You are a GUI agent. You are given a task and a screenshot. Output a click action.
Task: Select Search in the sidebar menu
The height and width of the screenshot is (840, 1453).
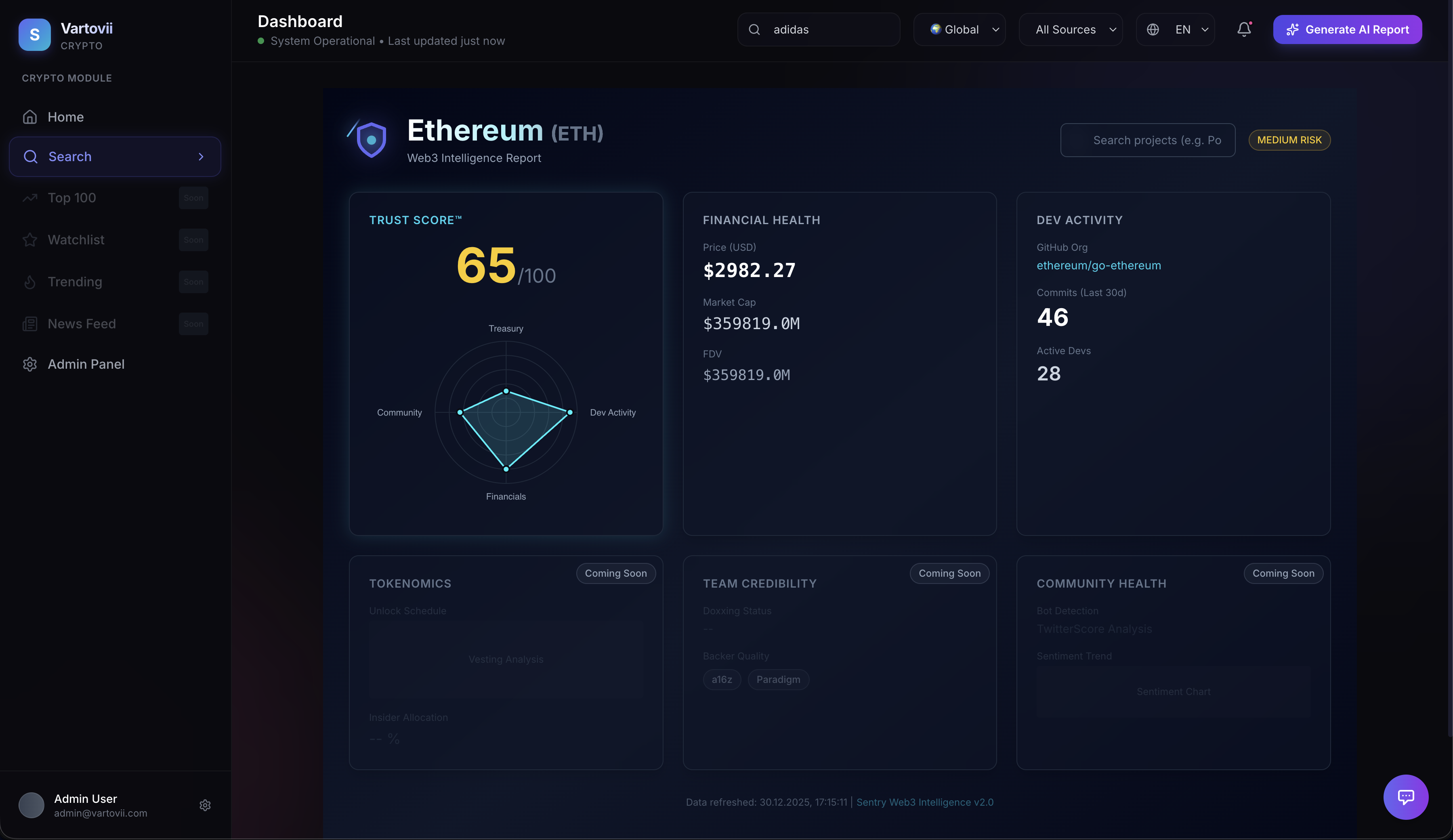point(70,157)
